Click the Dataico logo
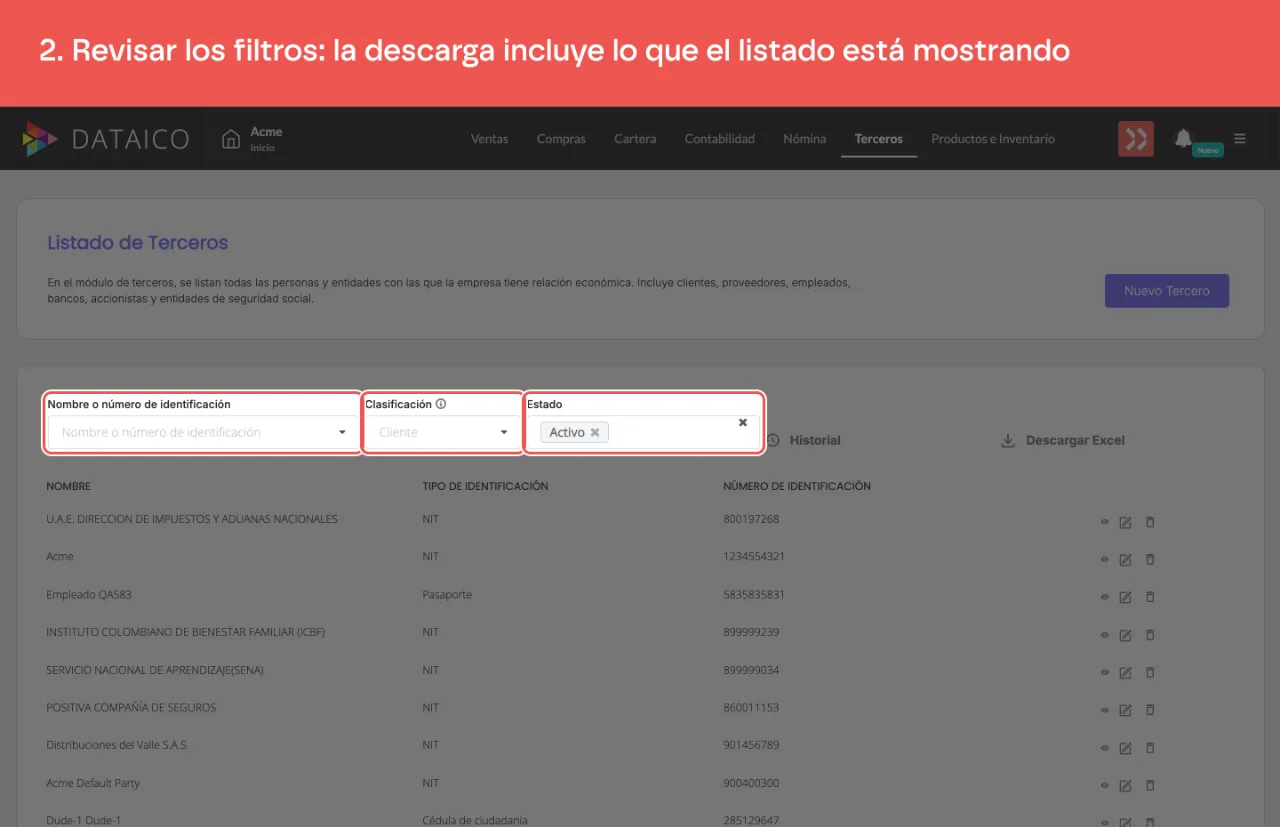Screen dimensions: 1280x827 point(106,139)
